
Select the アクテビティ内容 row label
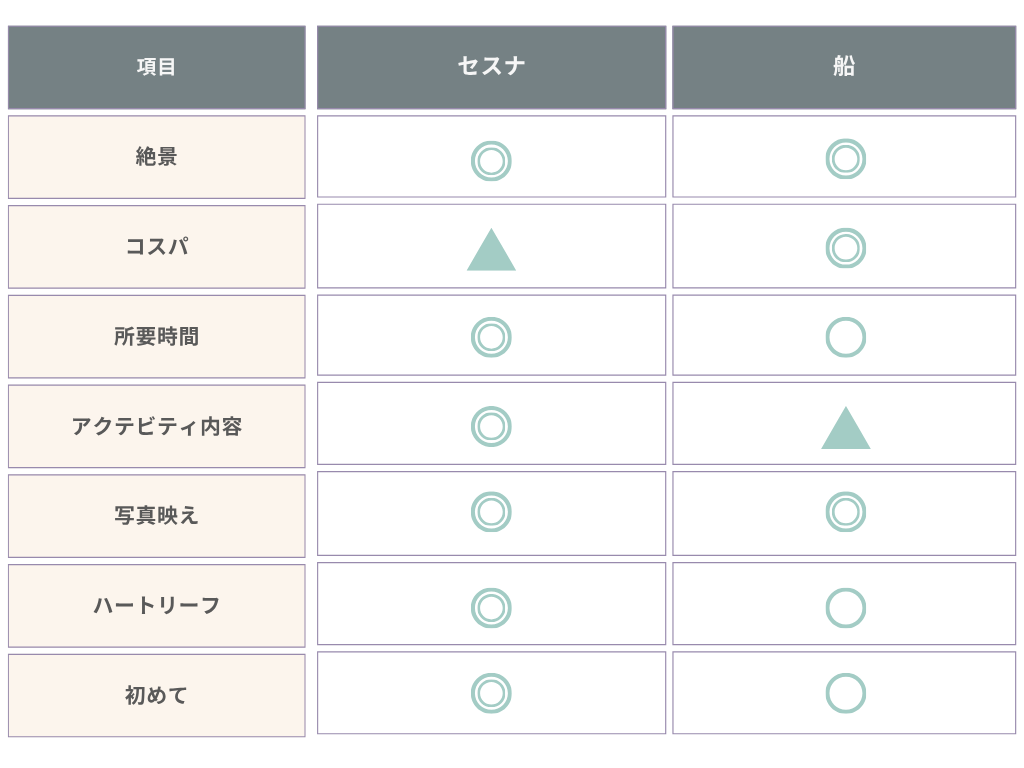click(x=157, y=426)
